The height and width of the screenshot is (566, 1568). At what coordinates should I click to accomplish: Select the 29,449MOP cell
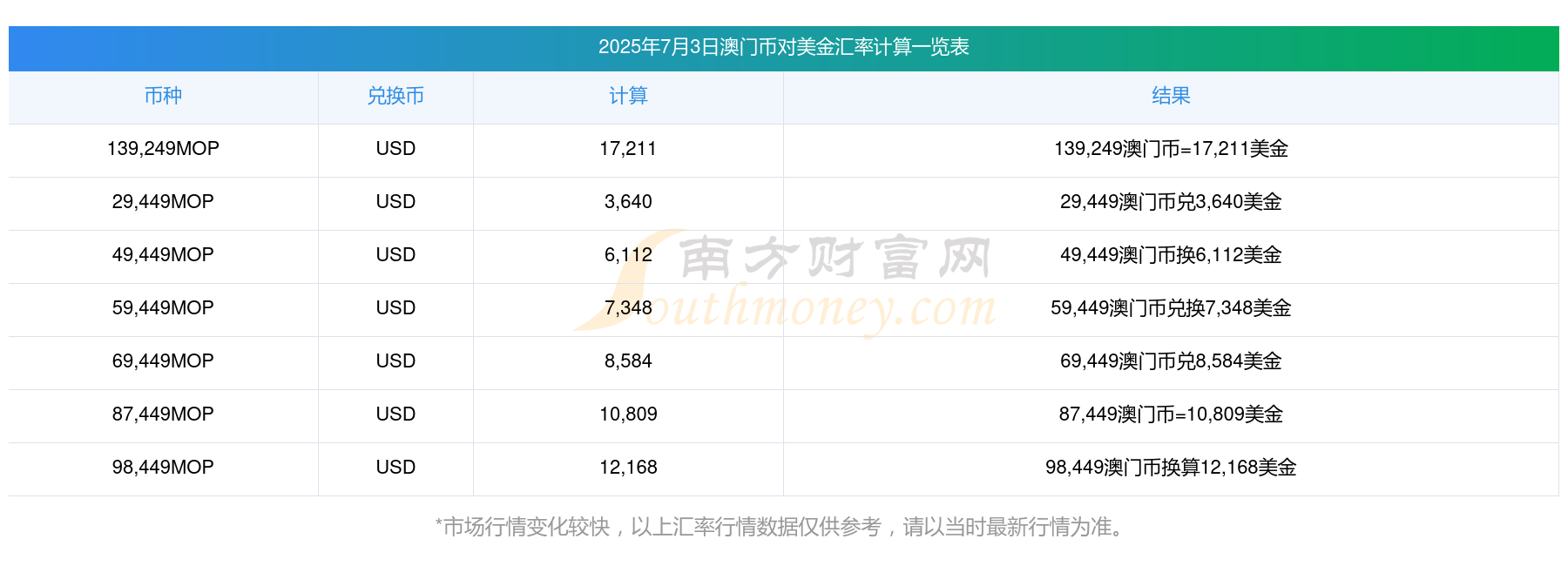point(163,202)
